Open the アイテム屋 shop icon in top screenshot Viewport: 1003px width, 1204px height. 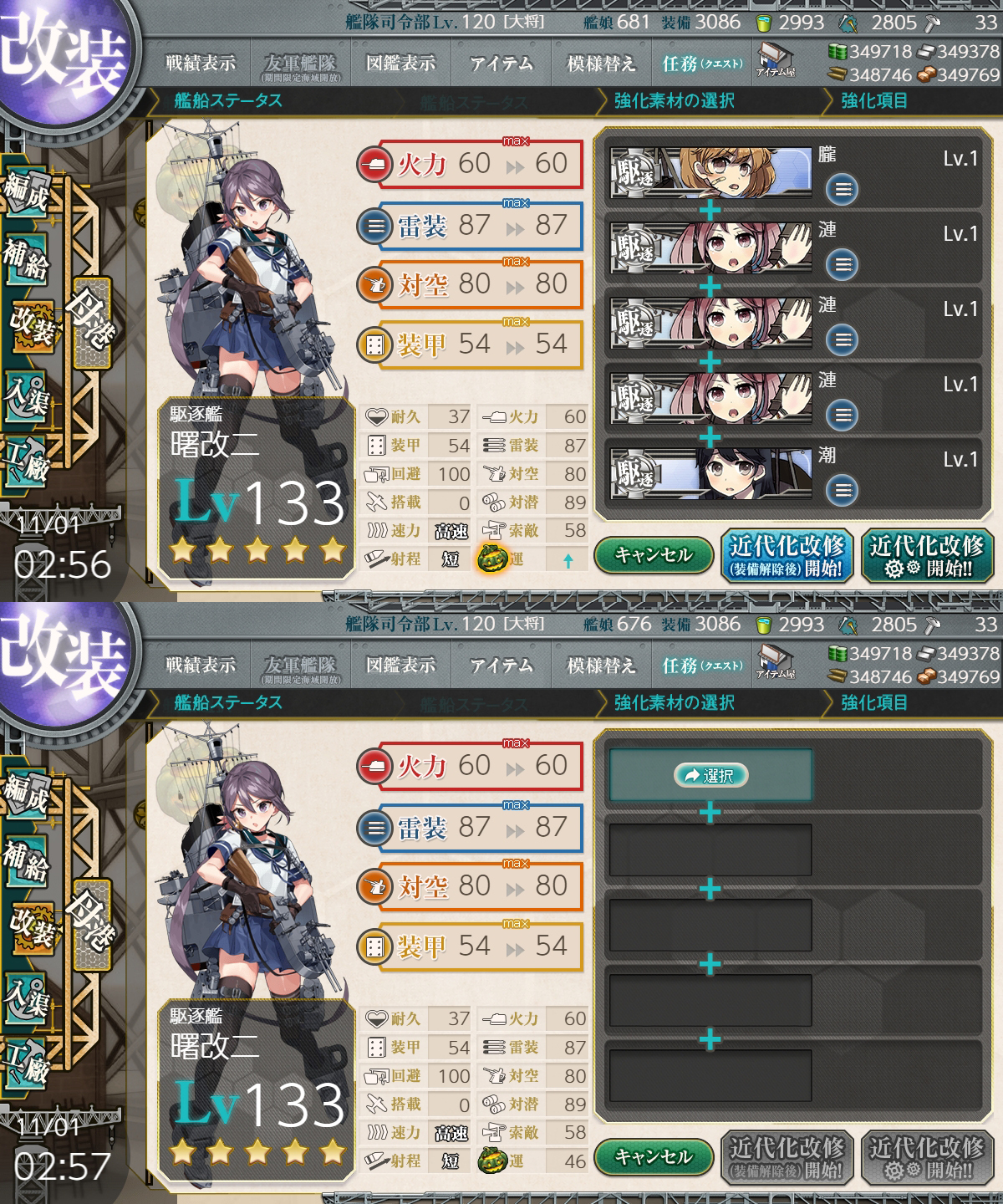[775, 59]
